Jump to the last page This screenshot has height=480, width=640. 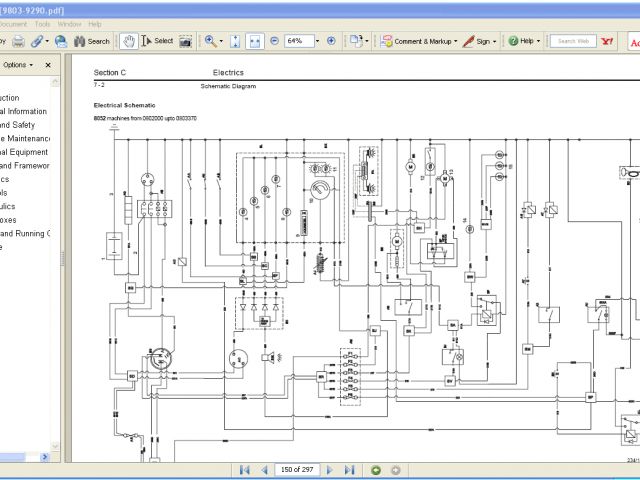click(x=347, y=469)
